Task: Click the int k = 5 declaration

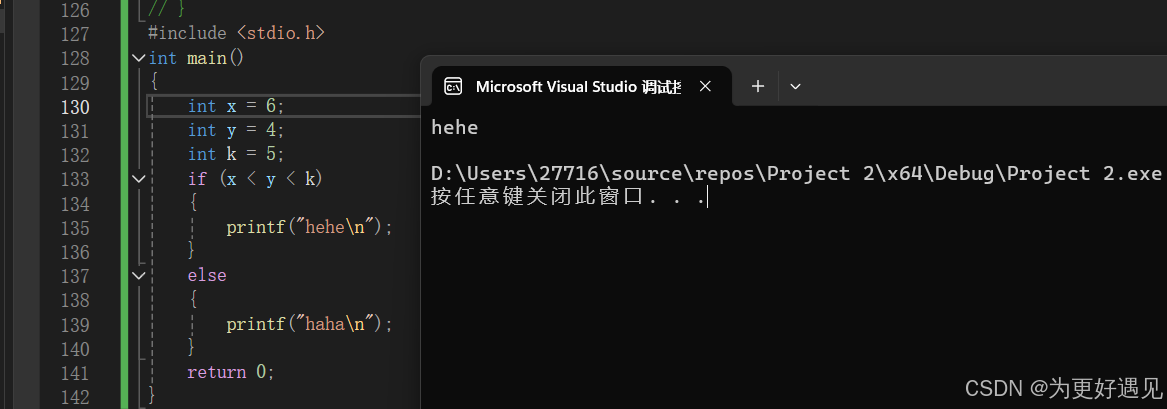Action: pos(236,154)
